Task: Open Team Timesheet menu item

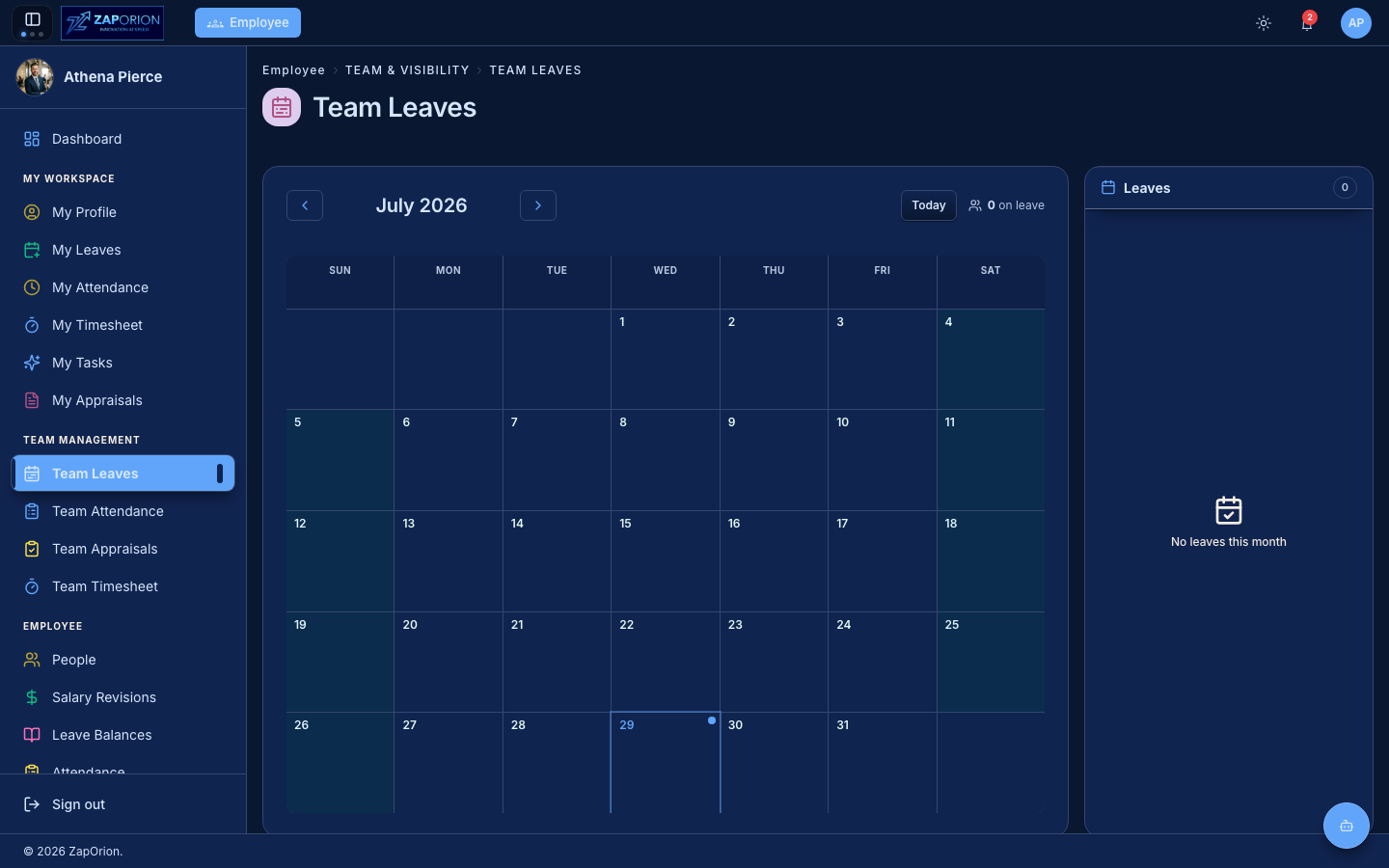Action: [123, 586]
